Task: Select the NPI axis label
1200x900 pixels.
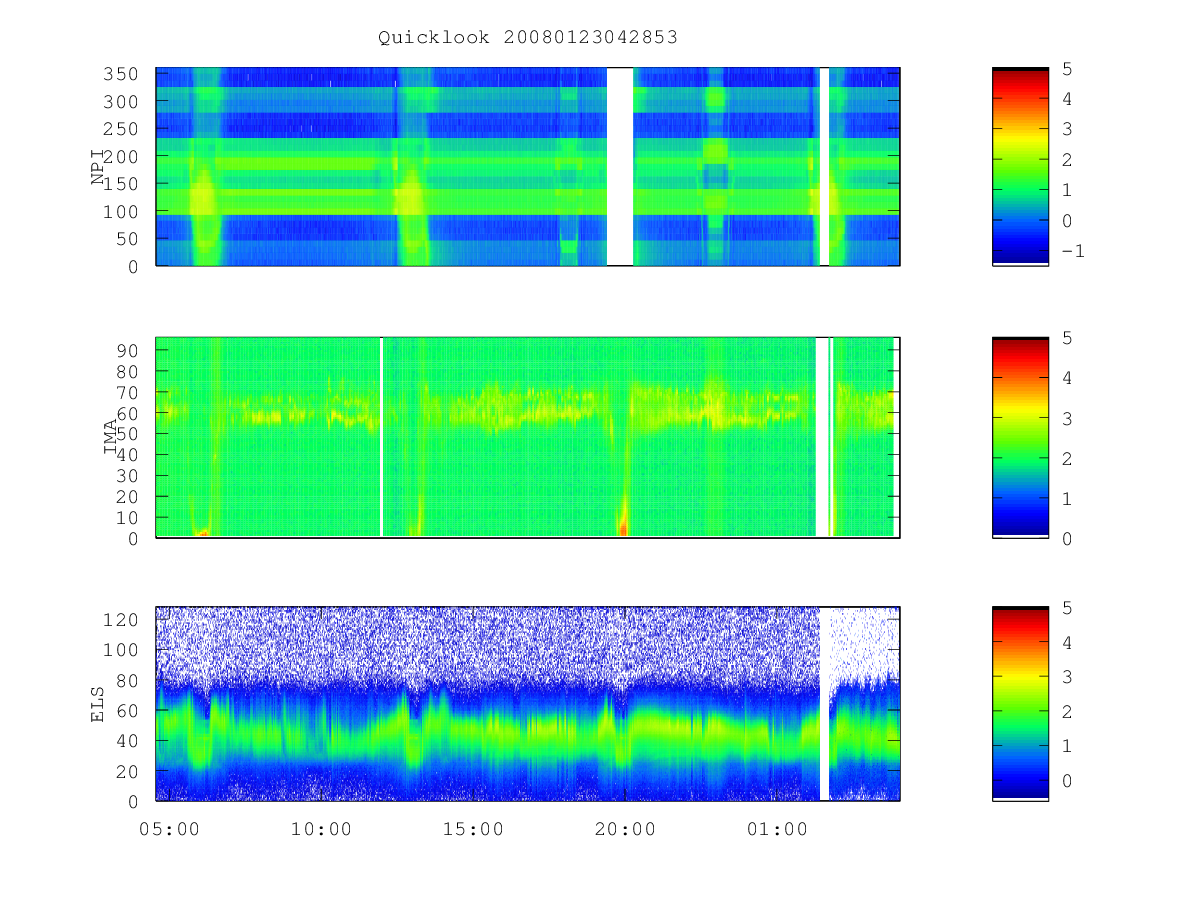Action: (x=98, y=167)
